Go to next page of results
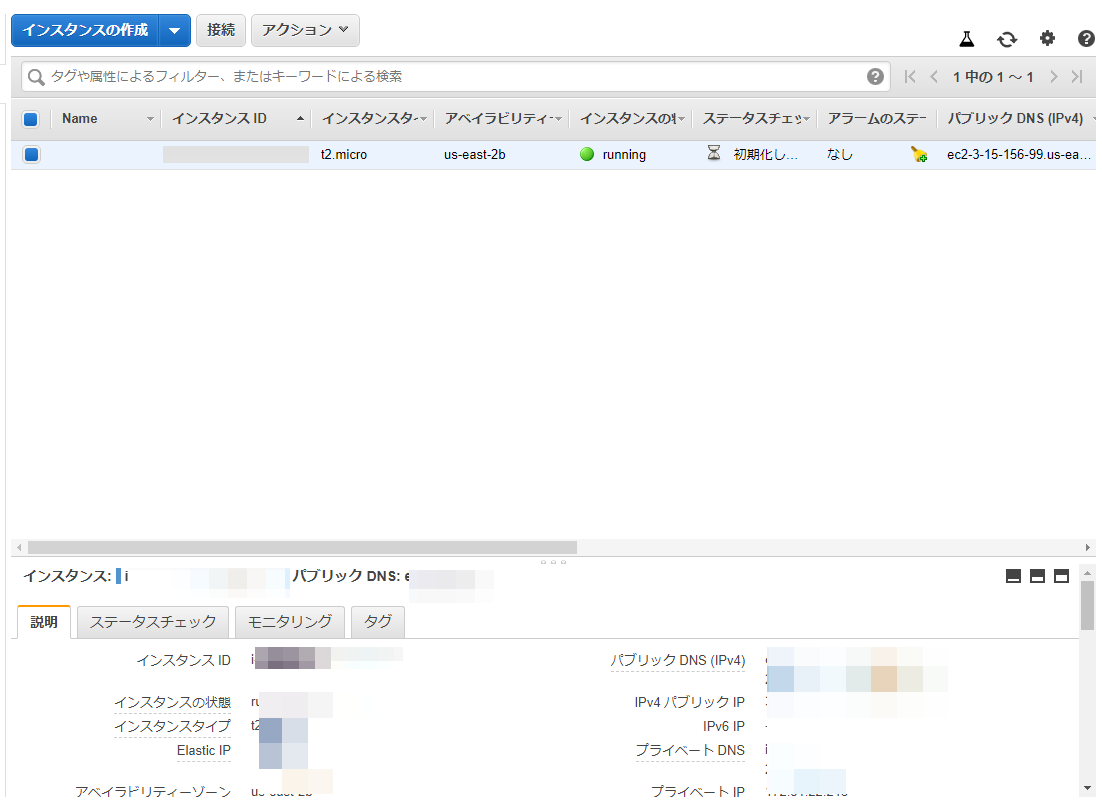The image size is (1102, 802). pyautogui.click(x=1054, y=77)
